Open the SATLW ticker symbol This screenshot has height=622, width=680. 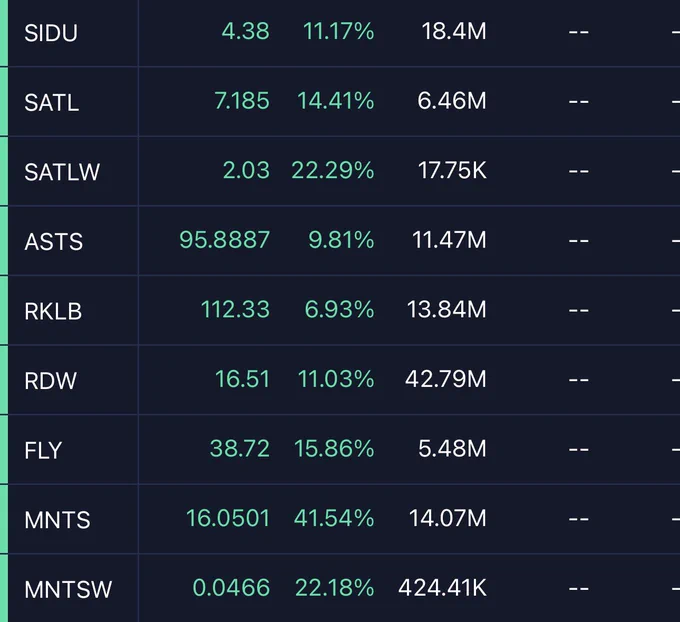(62, 172)
